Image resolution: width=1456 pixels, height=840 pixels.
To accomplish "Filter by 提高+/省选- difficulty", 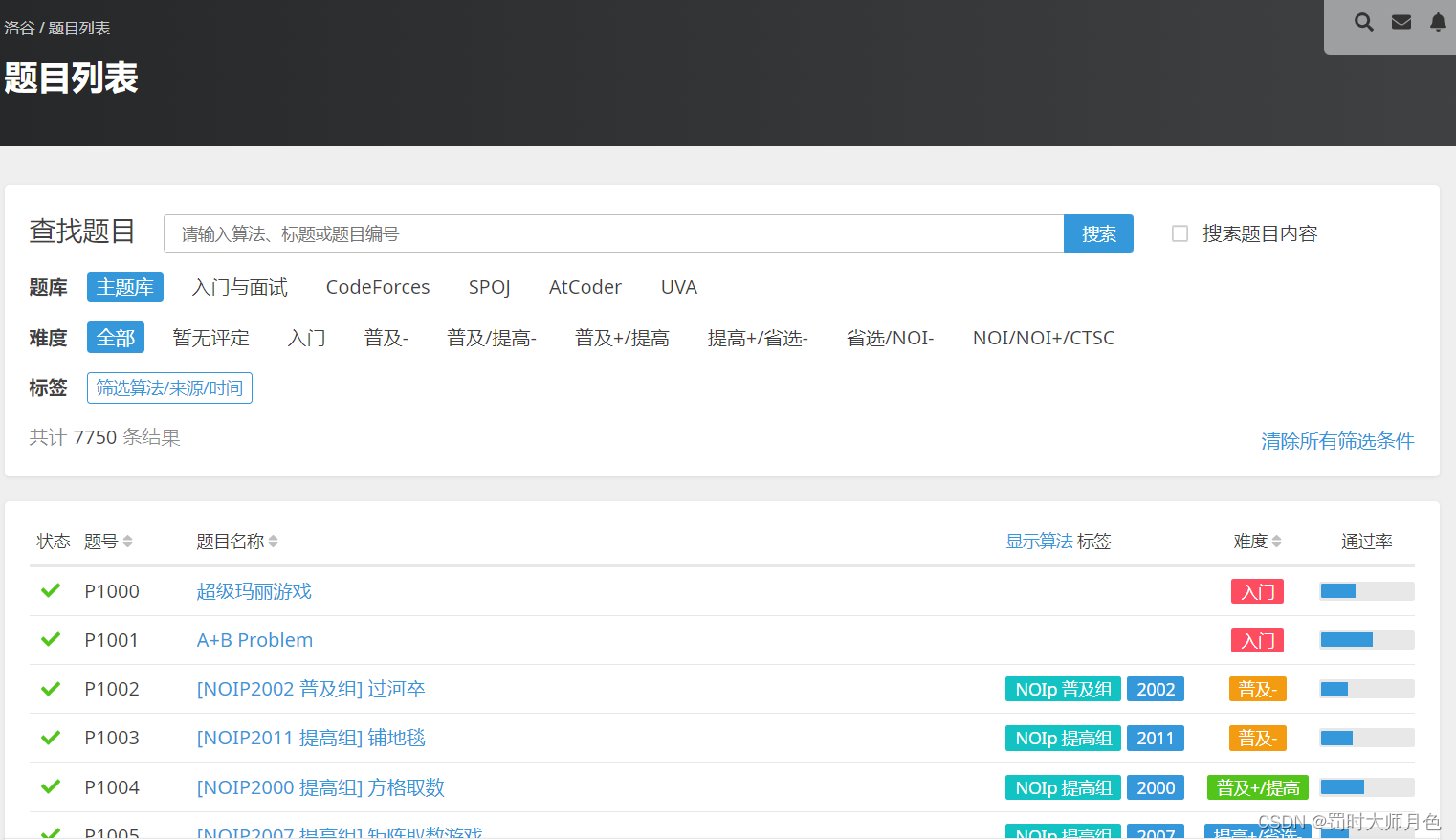I will (758, 338).
